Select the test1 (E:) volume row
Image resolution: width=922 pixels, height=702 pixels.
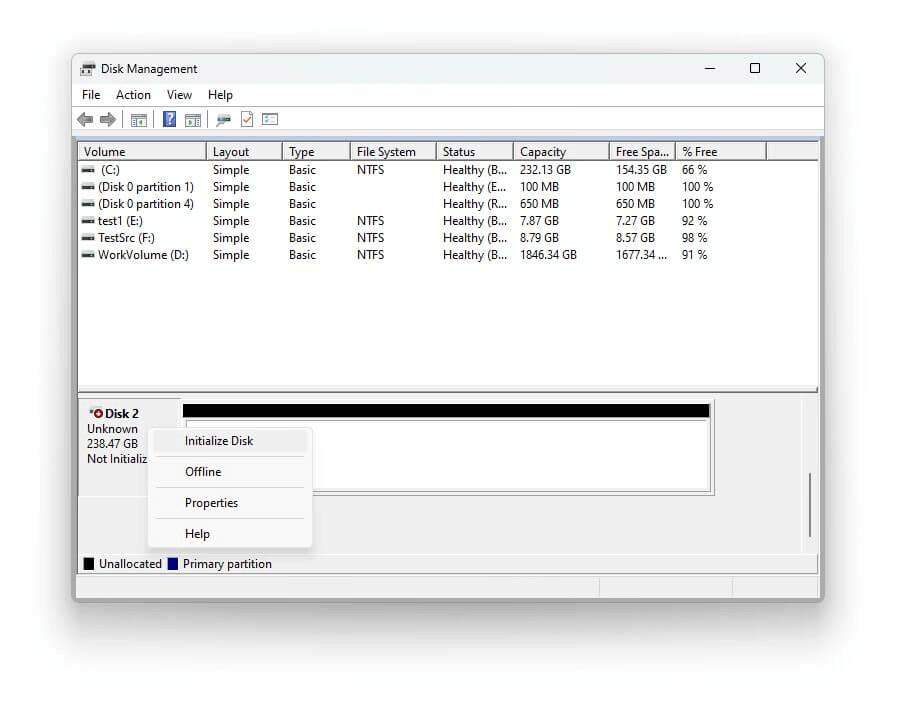(447, 221)
